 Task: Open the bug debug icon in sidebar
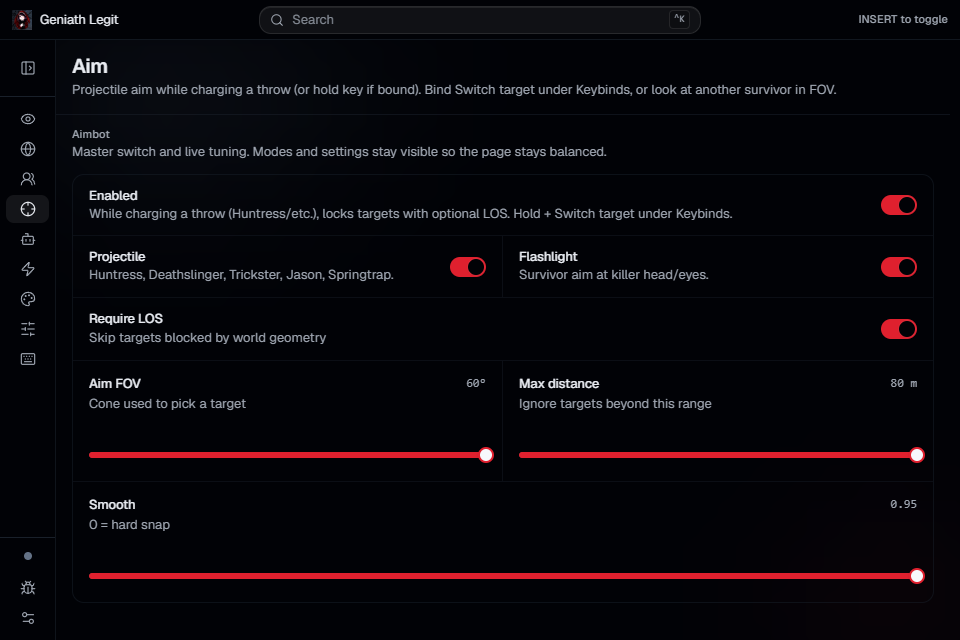coord(28,588)
